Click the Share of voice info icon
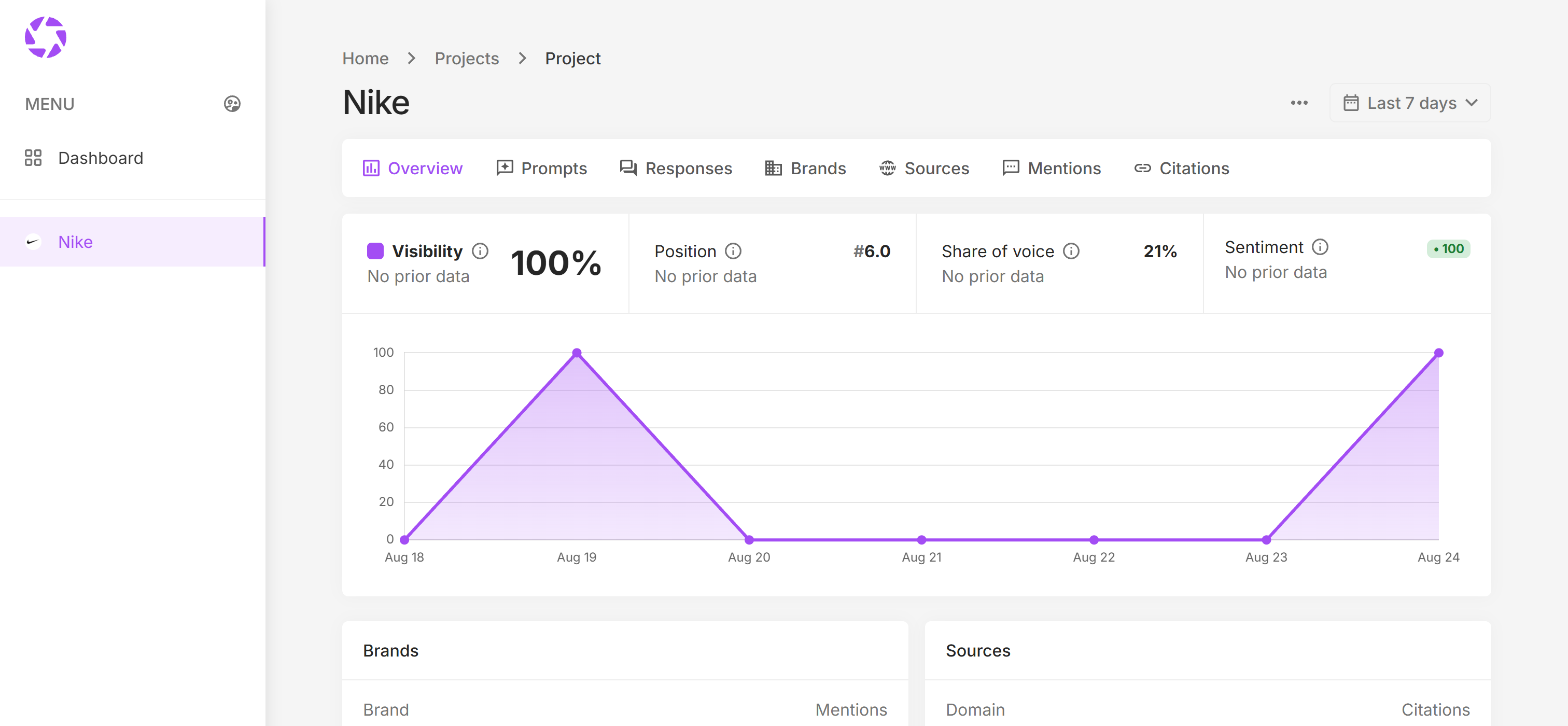 pos(1071,252)
